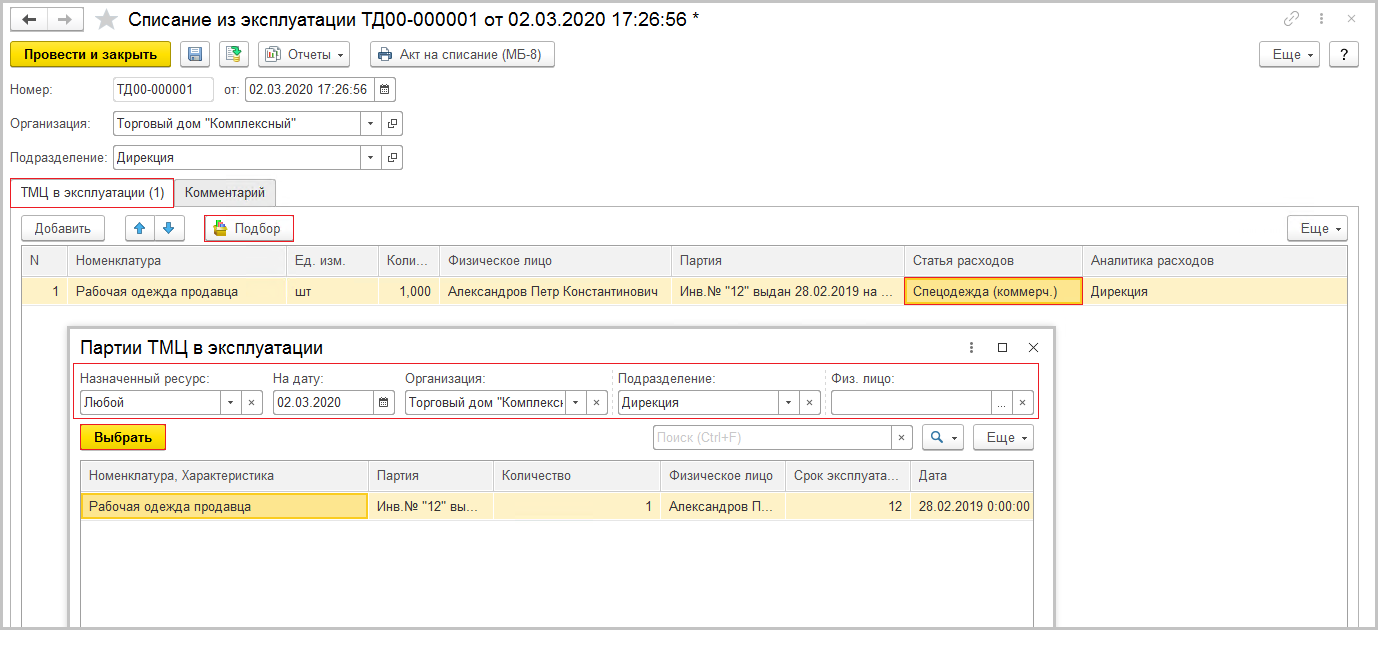Move row up with the up arrow
This screenshot has width=1378, height=652.
click(139, 228)
